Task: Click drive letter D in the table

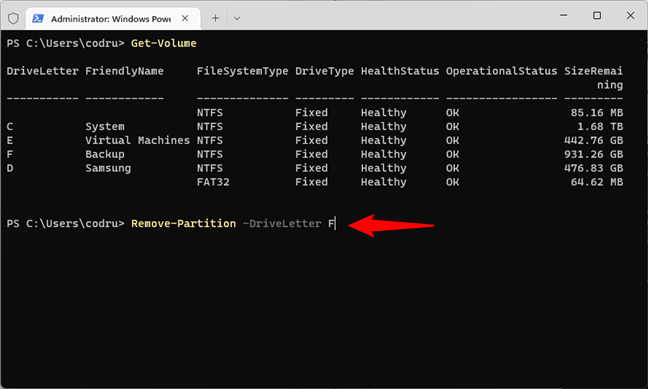Action: [x=10, y=168]
